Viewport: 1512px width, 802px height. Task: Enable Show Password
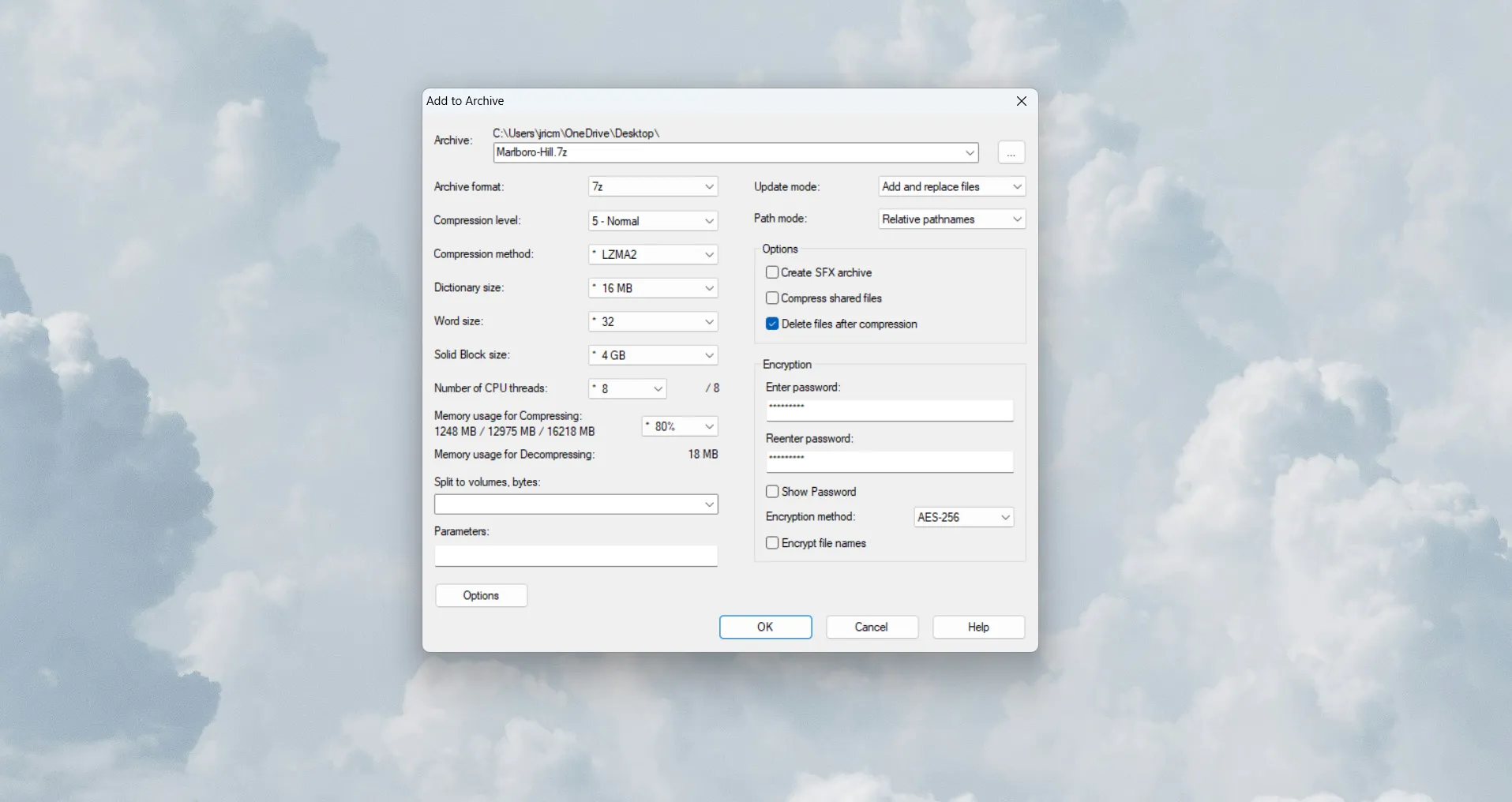point(771,491)
